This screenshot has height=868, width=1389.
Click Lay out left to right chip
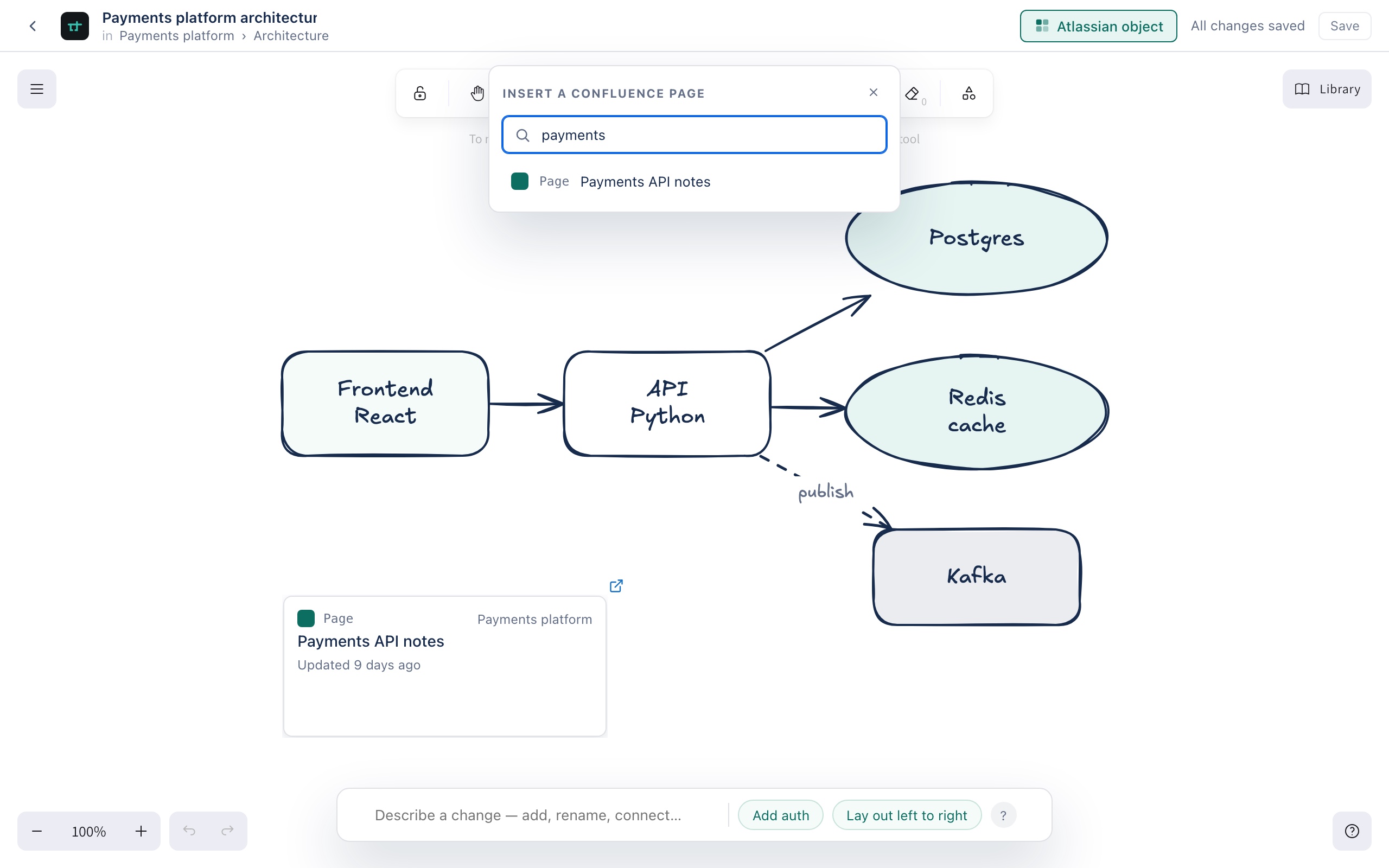[906, 815]
